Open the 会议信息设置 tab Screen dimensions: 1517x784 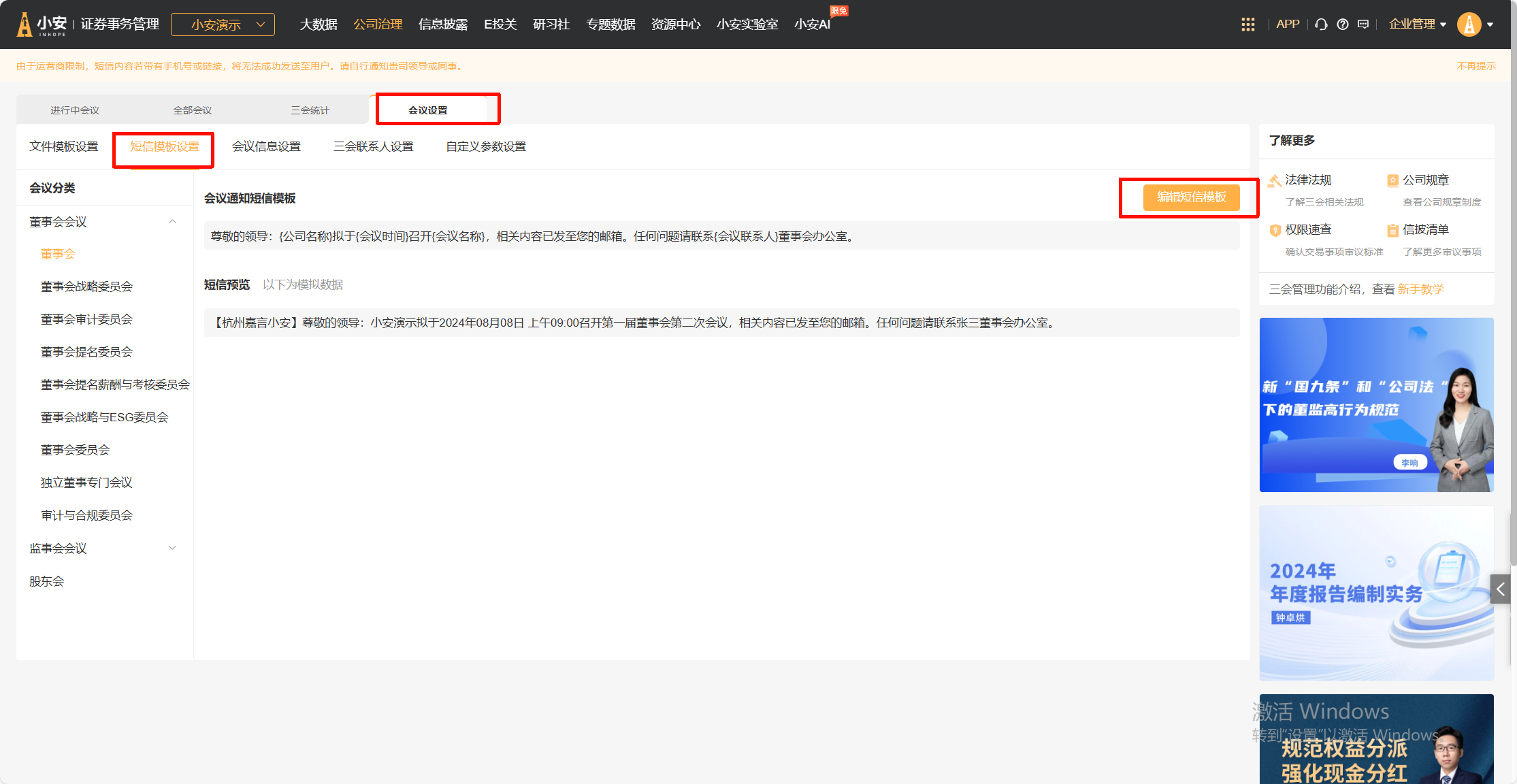[x=266, y=146]
